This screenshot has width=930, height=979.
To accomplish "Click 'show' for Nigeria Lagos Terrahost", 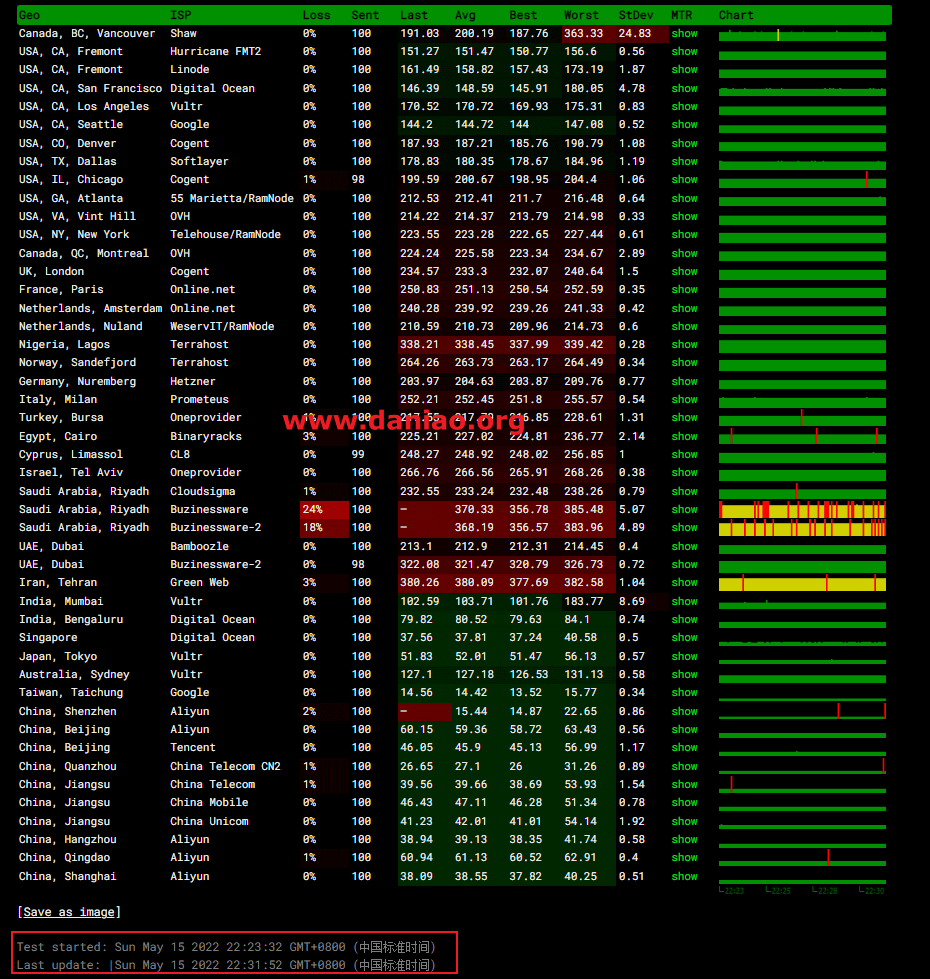I will (684, 345).
